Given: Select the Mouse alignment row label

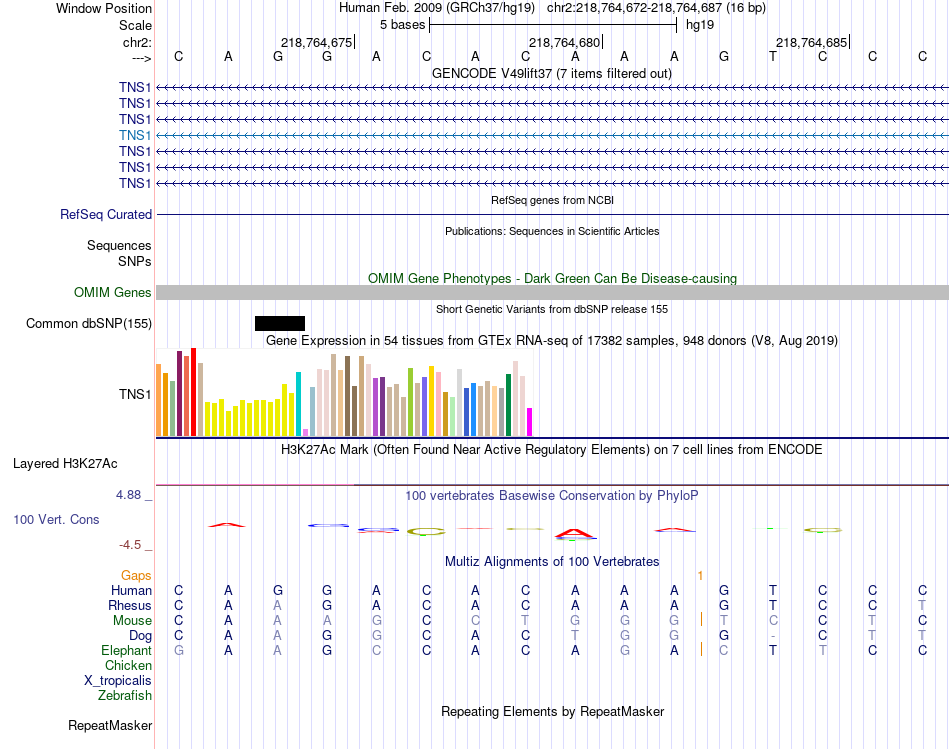Looking at the screenshot, I should (x=132, y=621).
